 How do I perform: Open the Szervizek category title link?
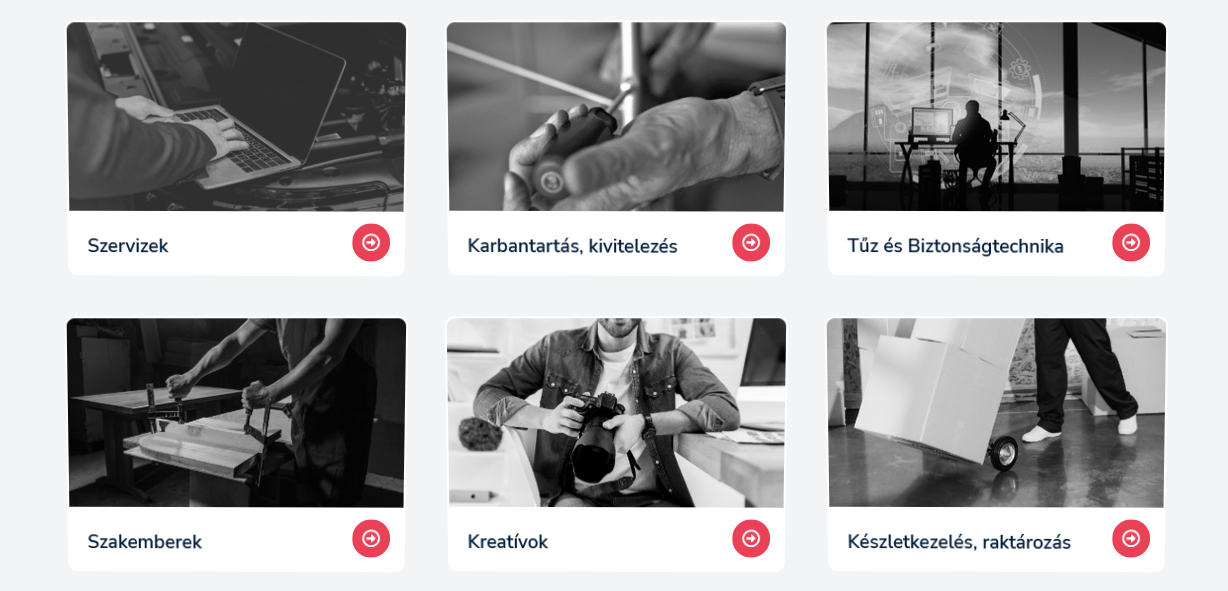click(128, 246)
